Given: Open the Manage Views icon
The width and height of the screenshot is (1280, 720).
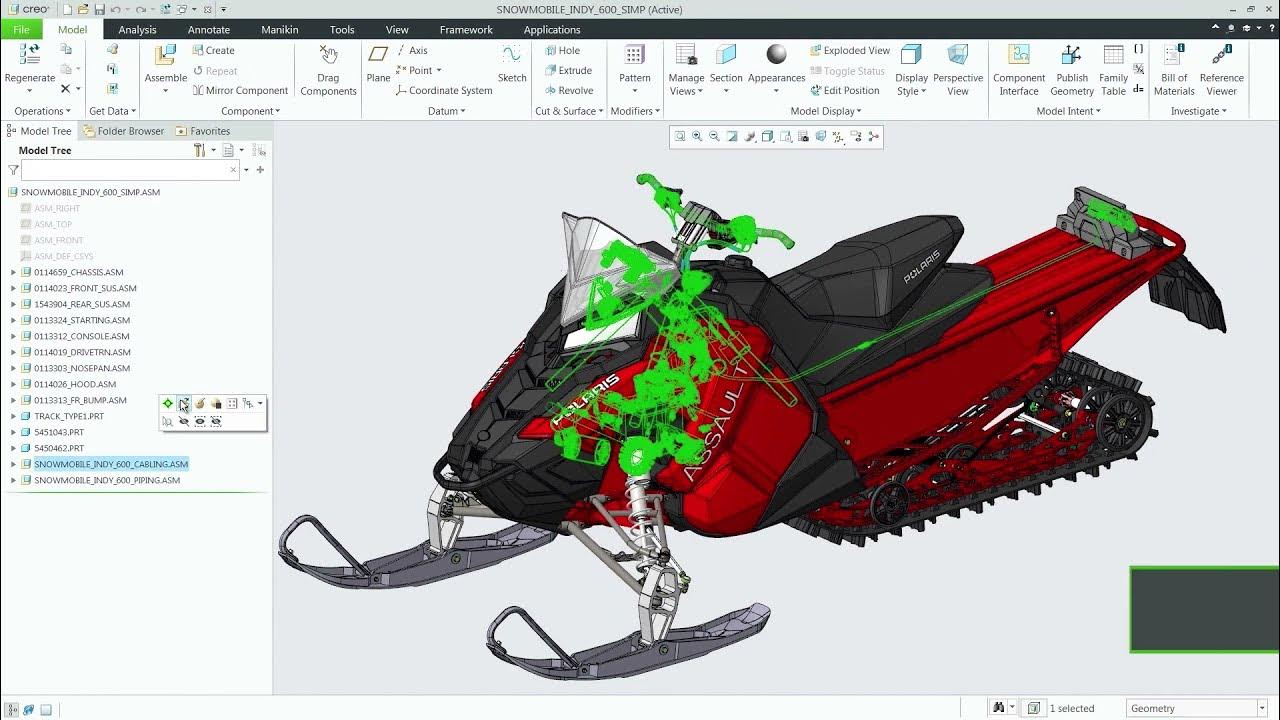Looking at the screenshot, I should pos(686,54).
